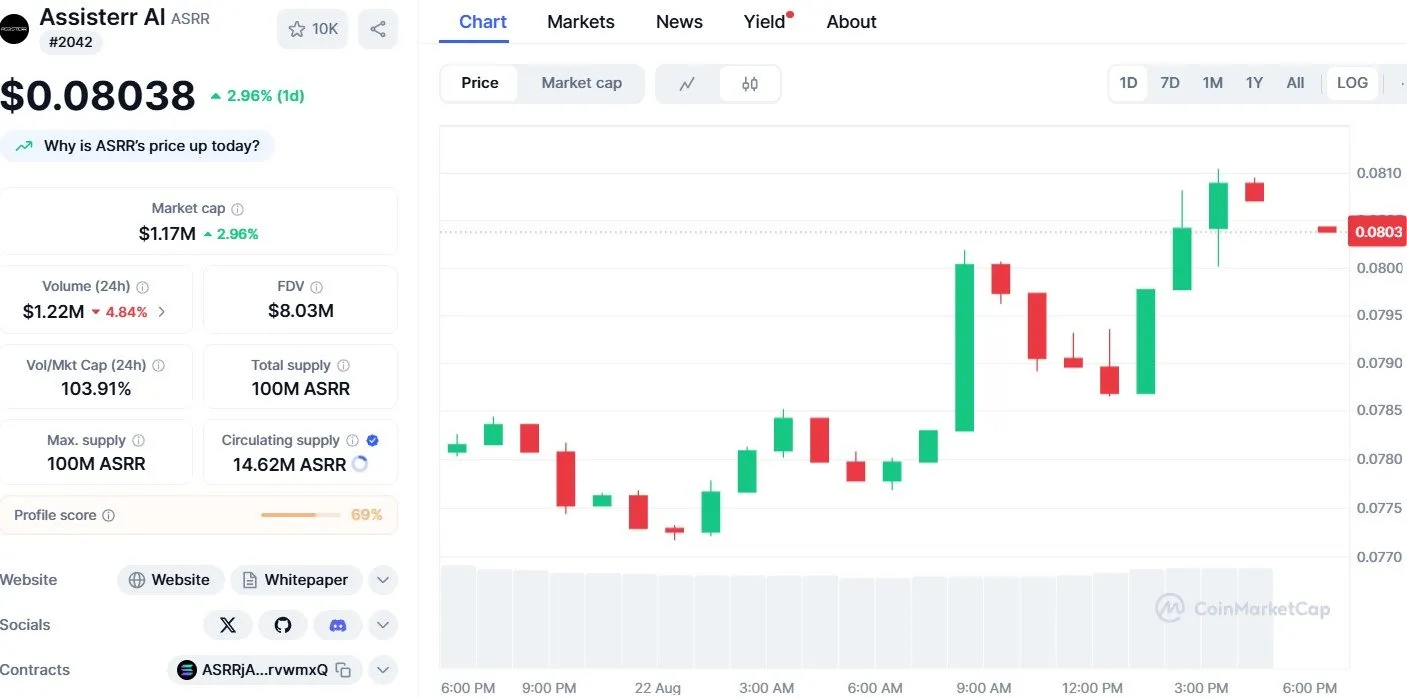
Task: Expand the Website options chevron
Action: coord(383,580)
